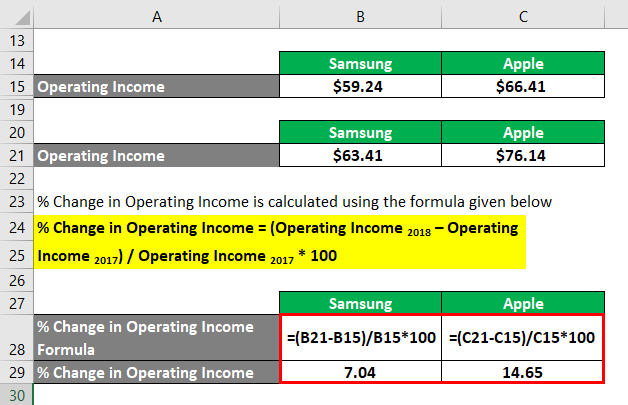Select row 13 header
The image size is (628, 405).
click(17, 40)
